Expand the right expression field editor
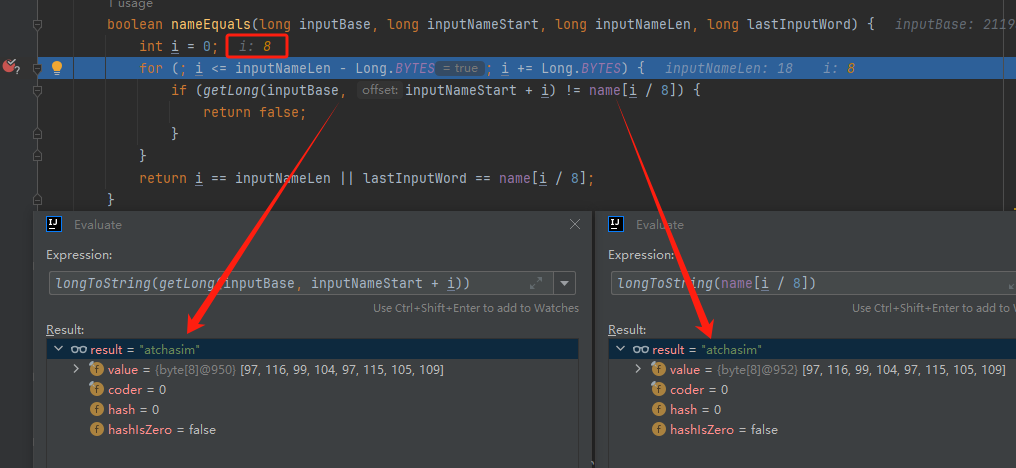The height and width of the screenshot is (468, 1016). [x=1012, y=284]
